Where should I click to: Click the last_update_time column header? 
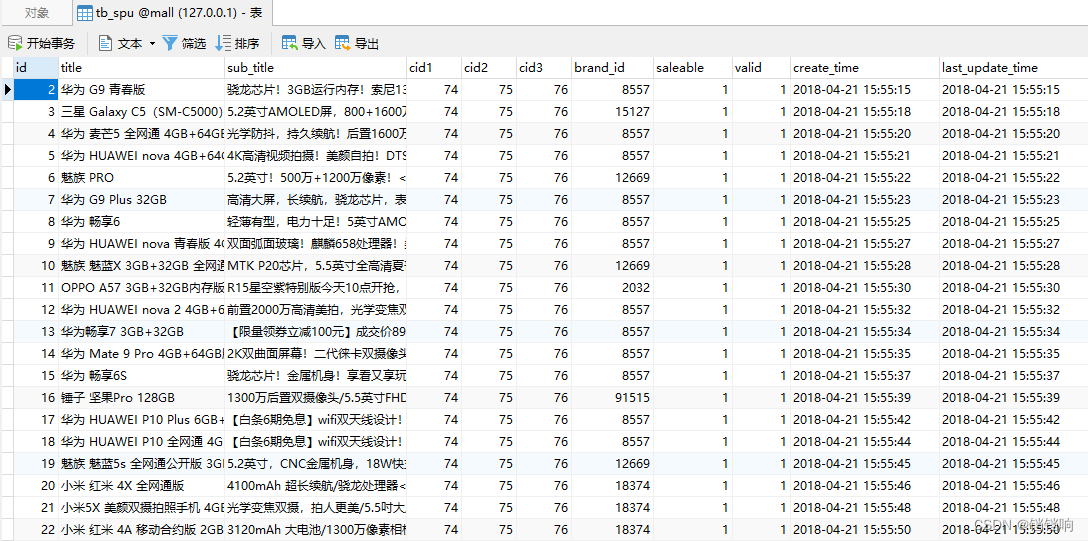(x=1014, y=67)
